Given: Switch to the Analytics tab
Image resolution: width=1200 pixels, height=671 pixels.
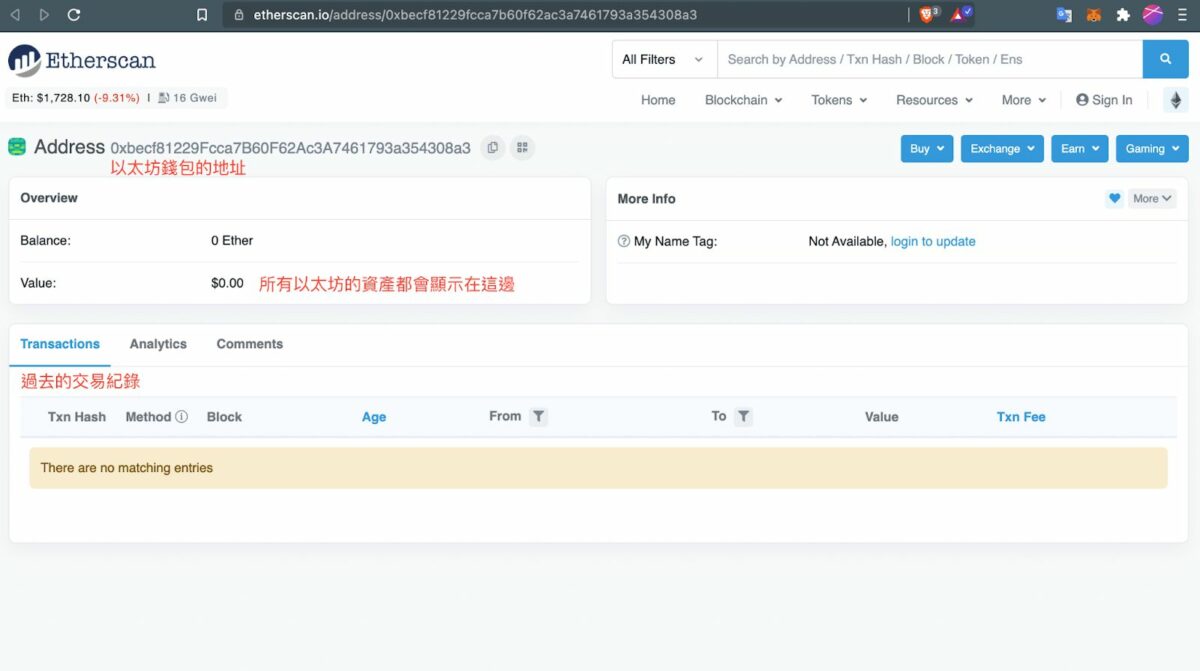Looking at the screenshot, I should (157, 343).
